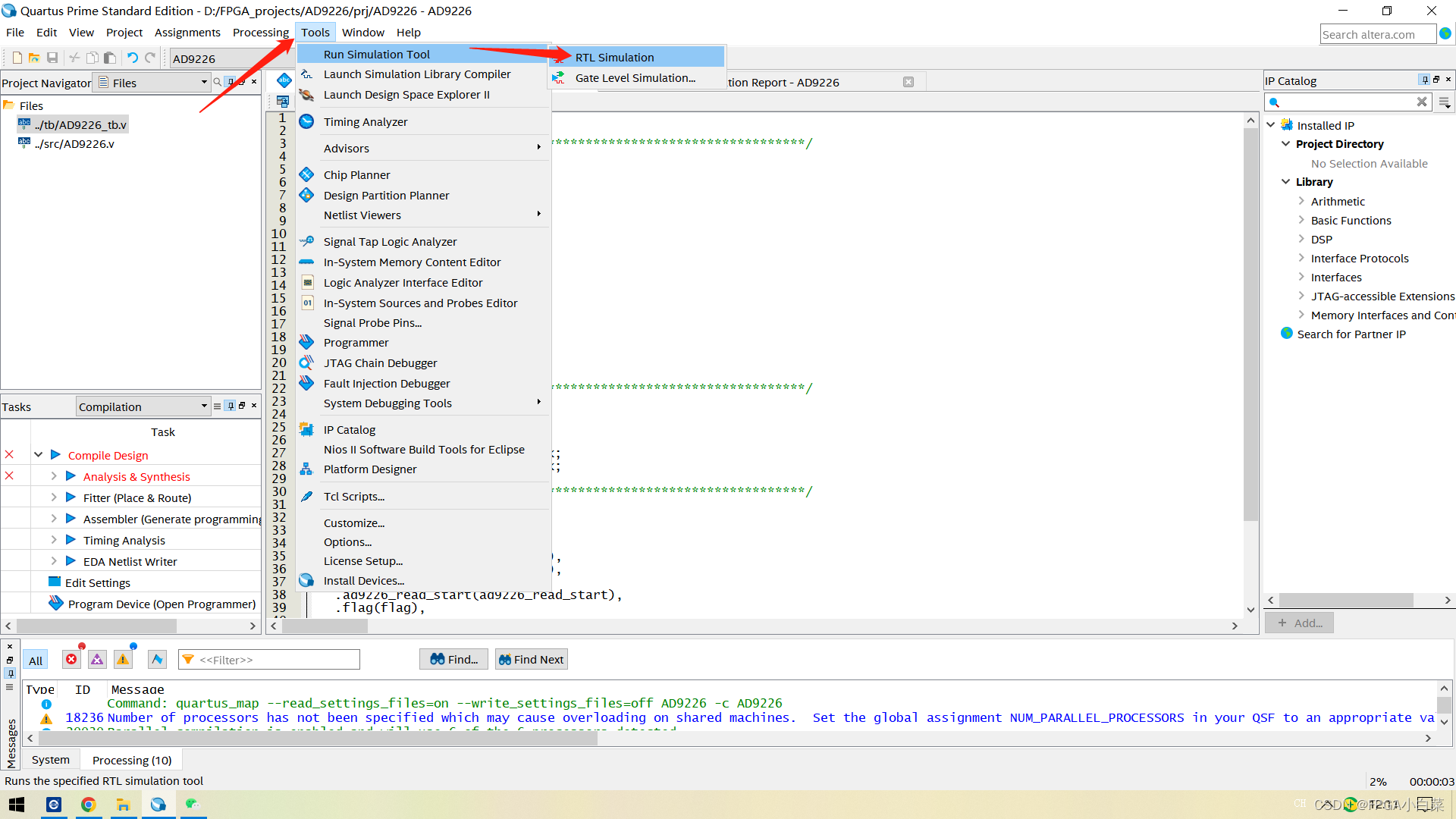Screen dimensions: 1456x819
Task: Toggle the warning messages filter icon
Action: (123, 660)
